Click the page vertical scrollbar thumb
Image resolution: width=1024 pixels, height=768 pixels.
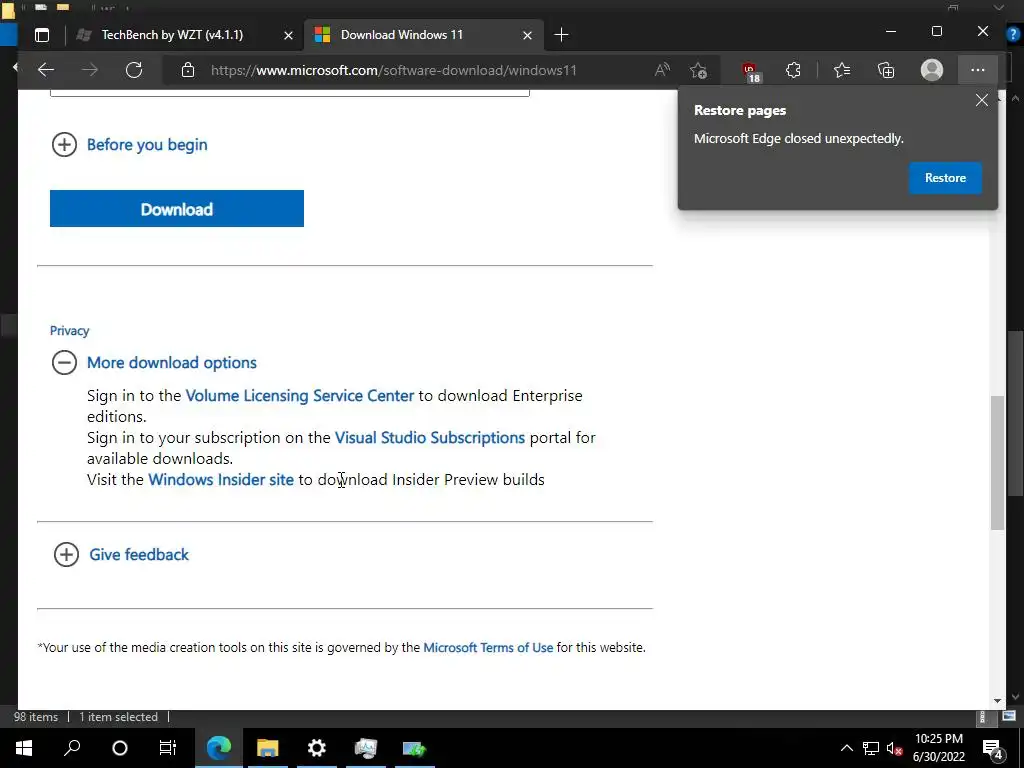tap(997, 462)
